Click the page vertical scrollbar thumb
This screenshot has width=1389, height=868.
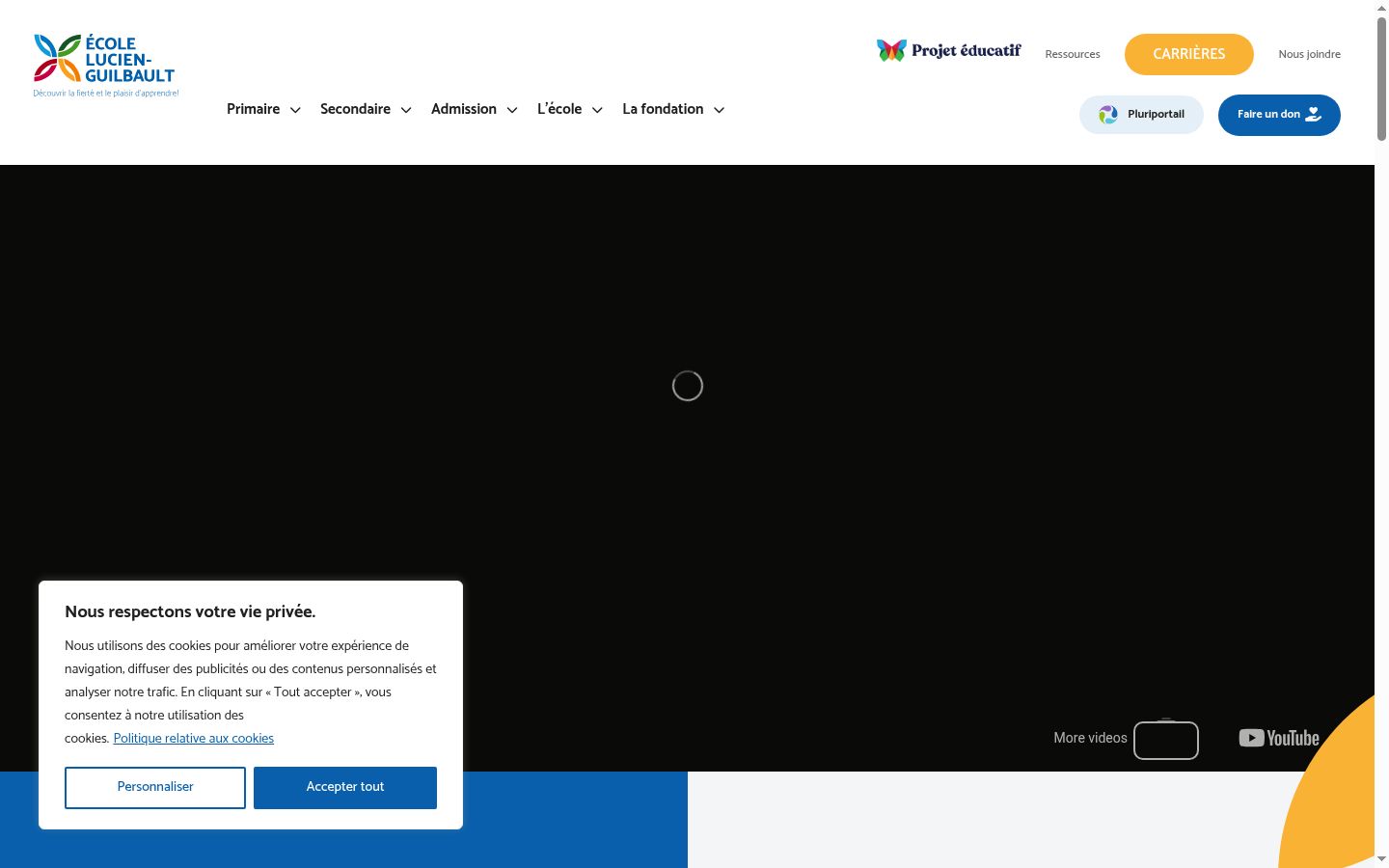coord(1381,79)
